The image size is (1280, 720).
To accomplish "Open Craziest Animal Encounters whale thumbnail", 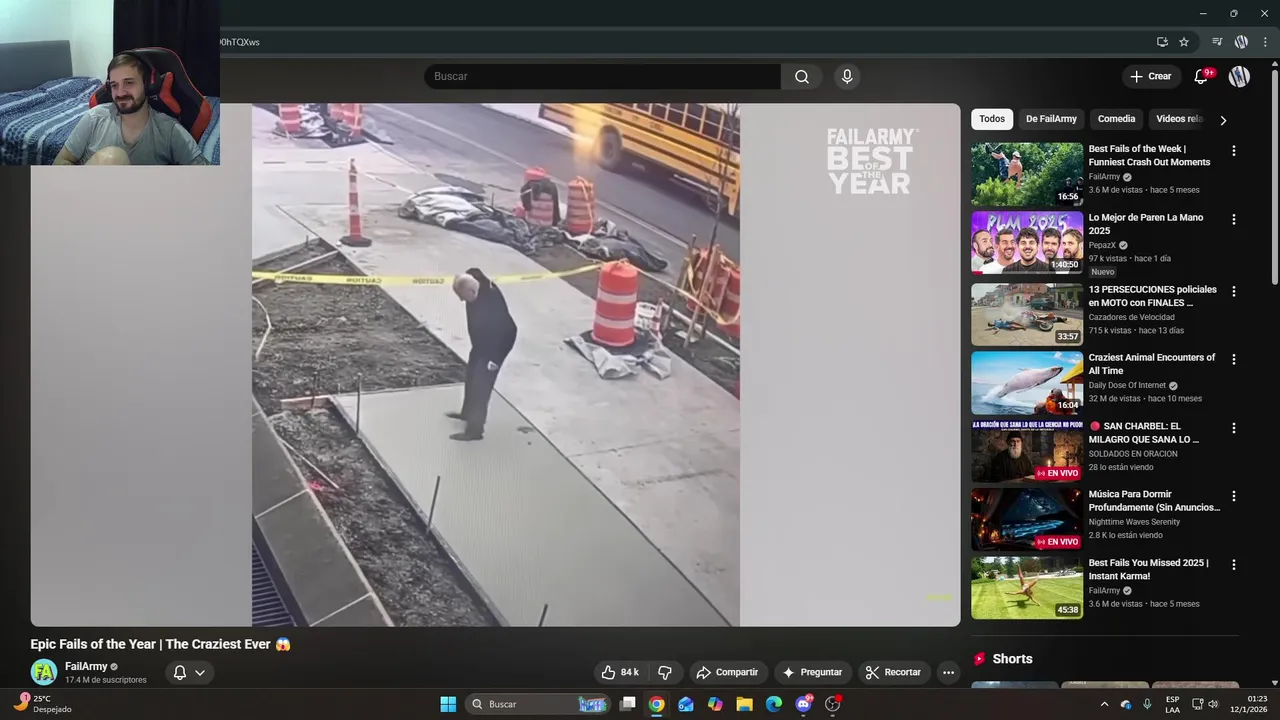I will 1027,383.
